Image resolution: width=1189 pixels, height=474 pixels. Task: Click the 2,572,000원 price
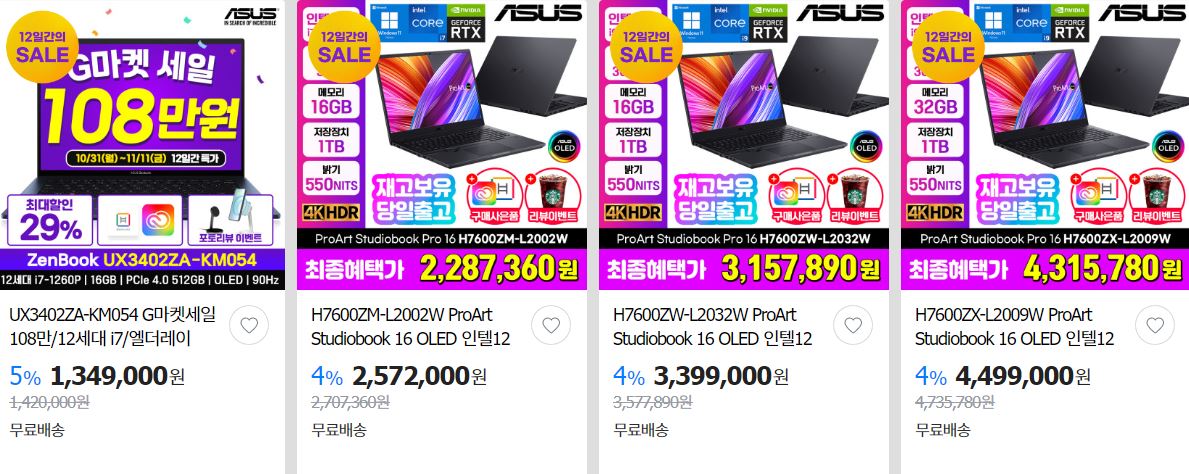419,375
